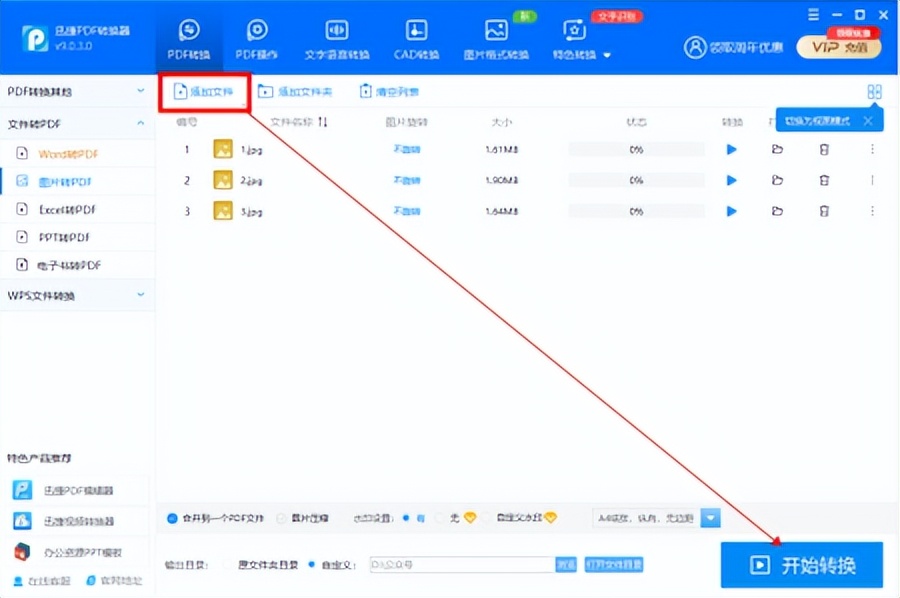
Task: Open output folder icon for 2.jpg row
Action: point(777,180)
